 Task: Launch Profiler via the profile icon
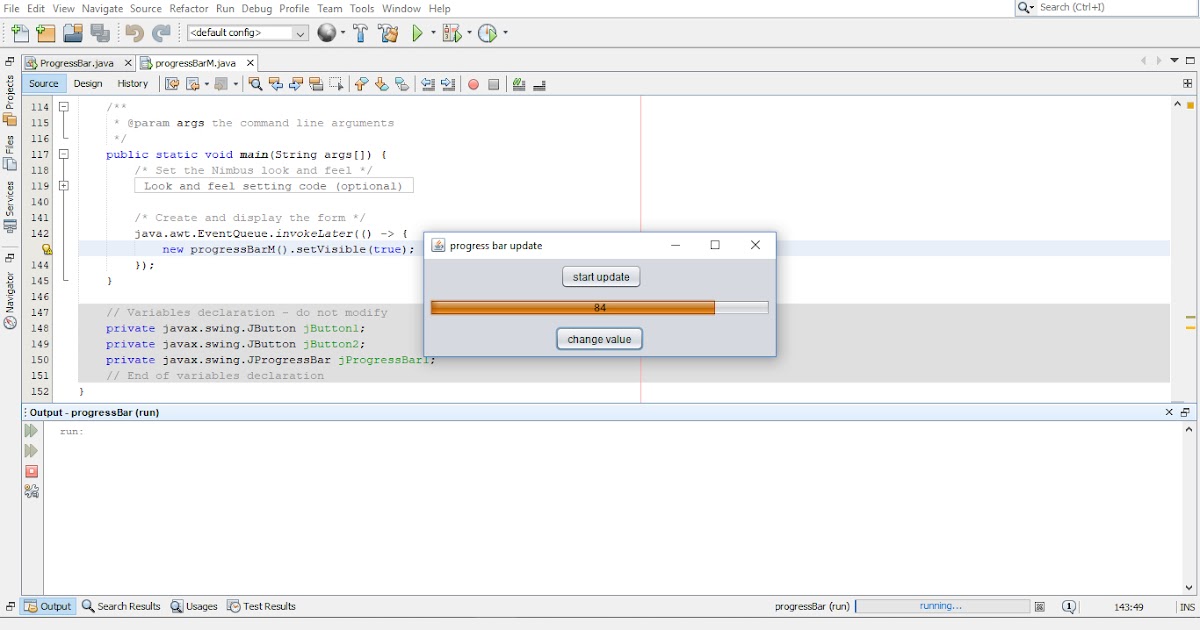[x=490, y=32]
